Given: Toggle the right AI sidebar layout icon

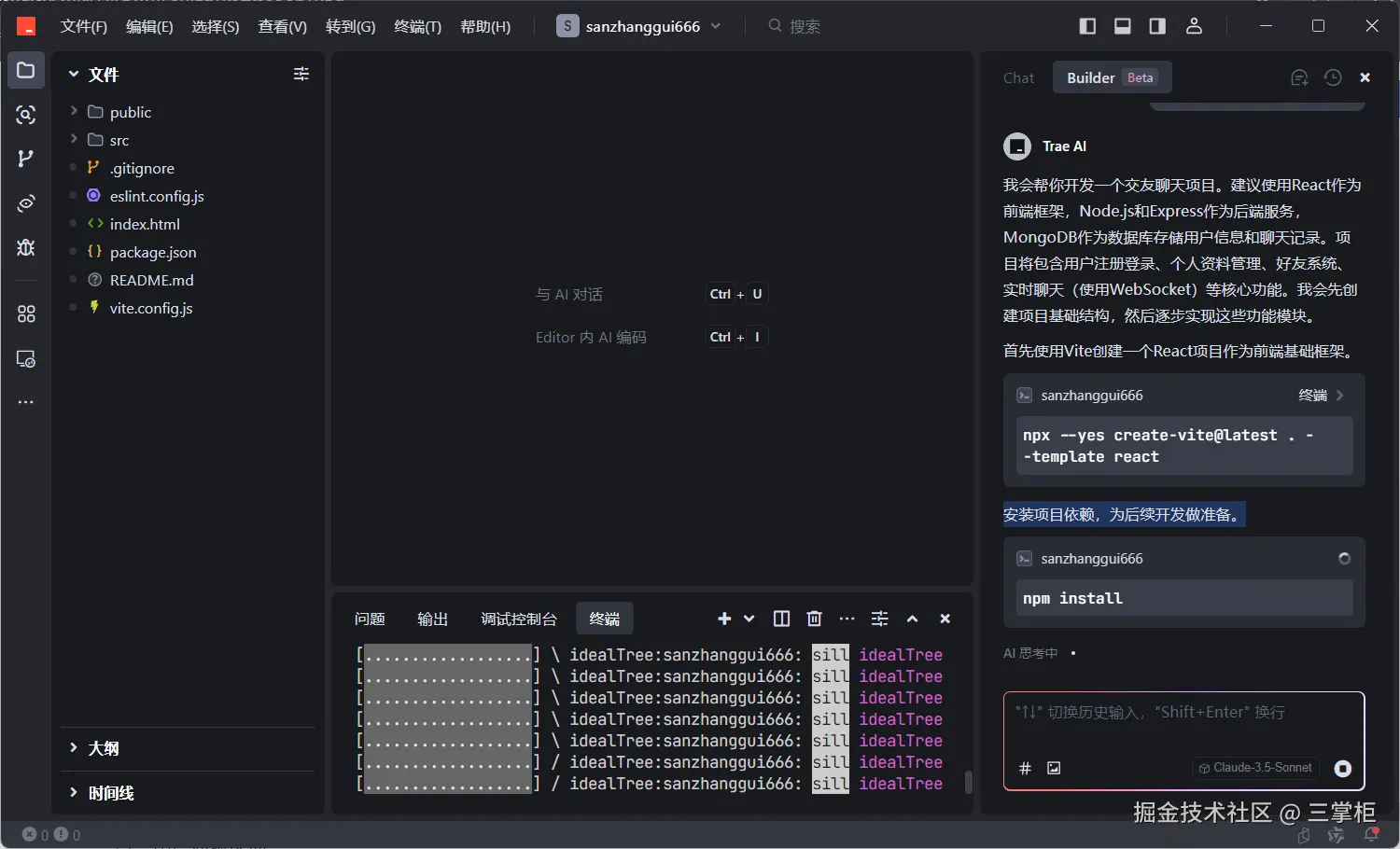Looking at the screenshot, I should [x=1157, y=26].
